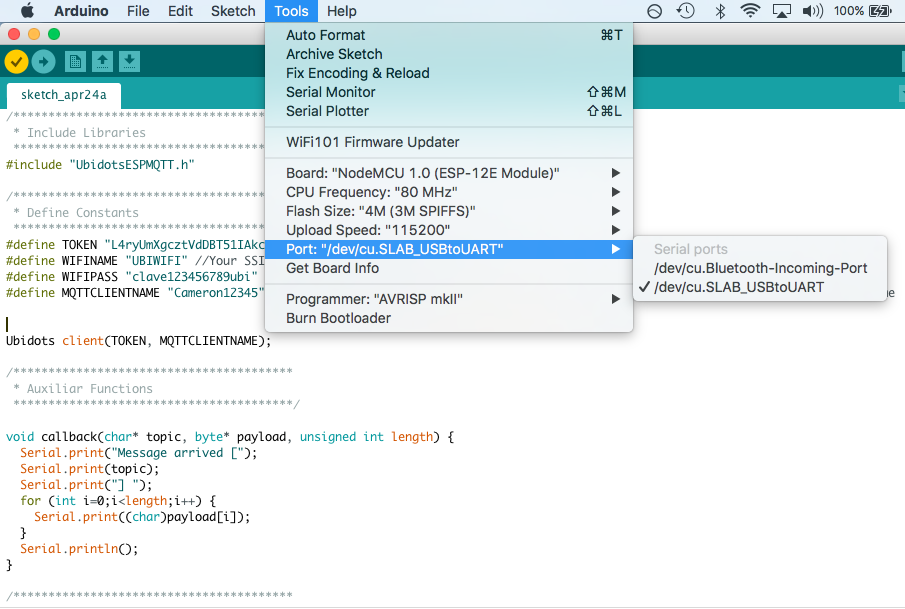Click the Save sketch down-arrow icon
This screenshot has height=609, width=905.
tap(129, 61)
